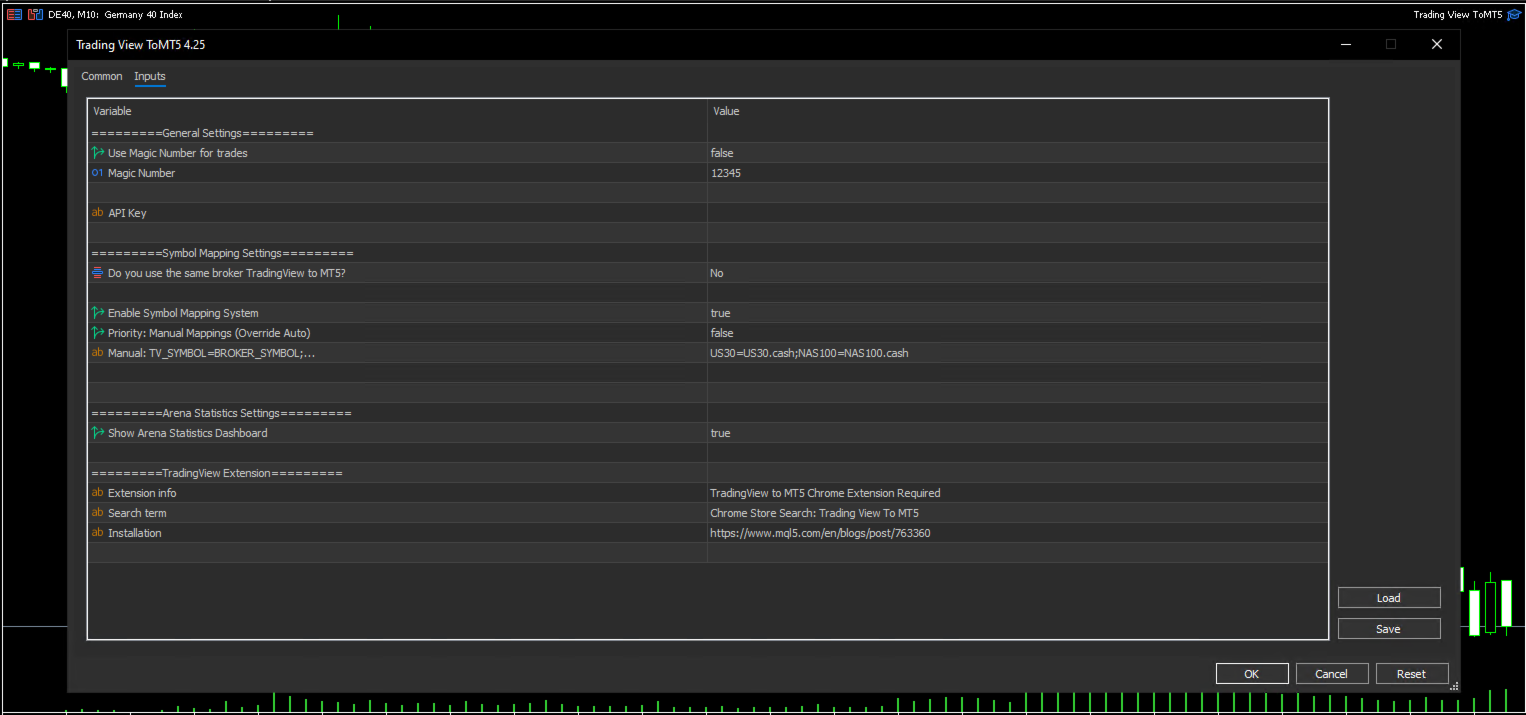Click the OK button
Screen dimensions: 1526x715
1251,674
